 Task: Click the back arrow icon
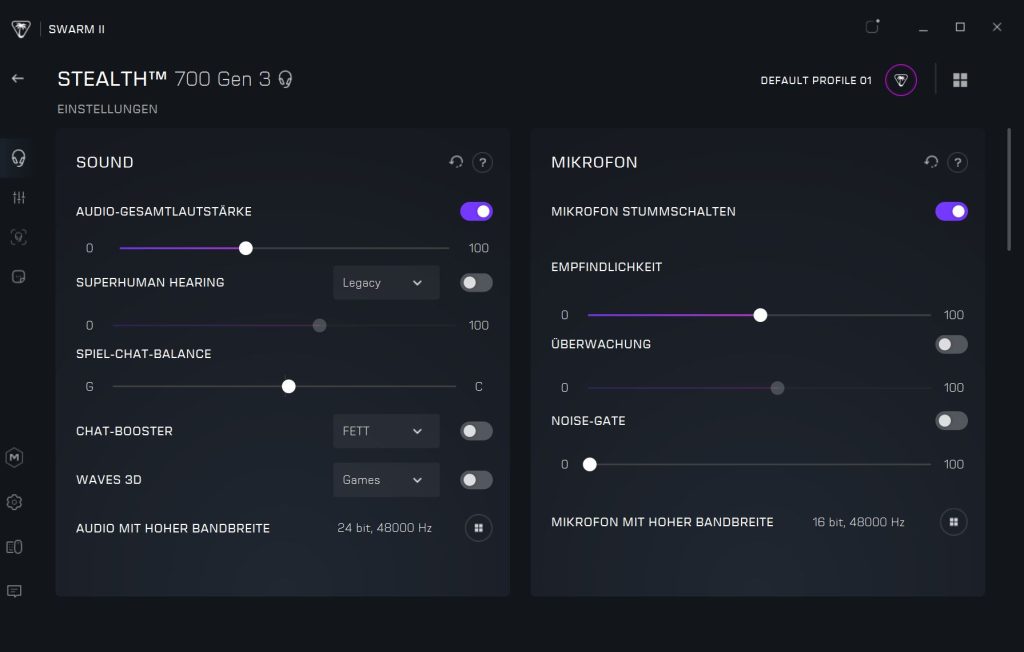[x=17, y=78]
